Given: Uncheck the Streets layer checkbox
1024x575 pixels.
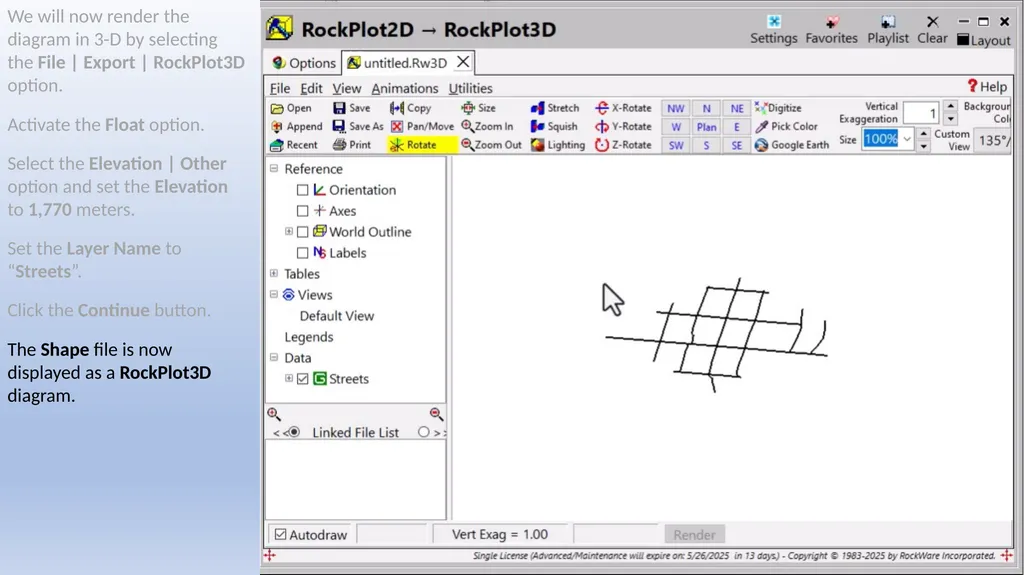Looking at the screenshot, I should pos(302,379).
